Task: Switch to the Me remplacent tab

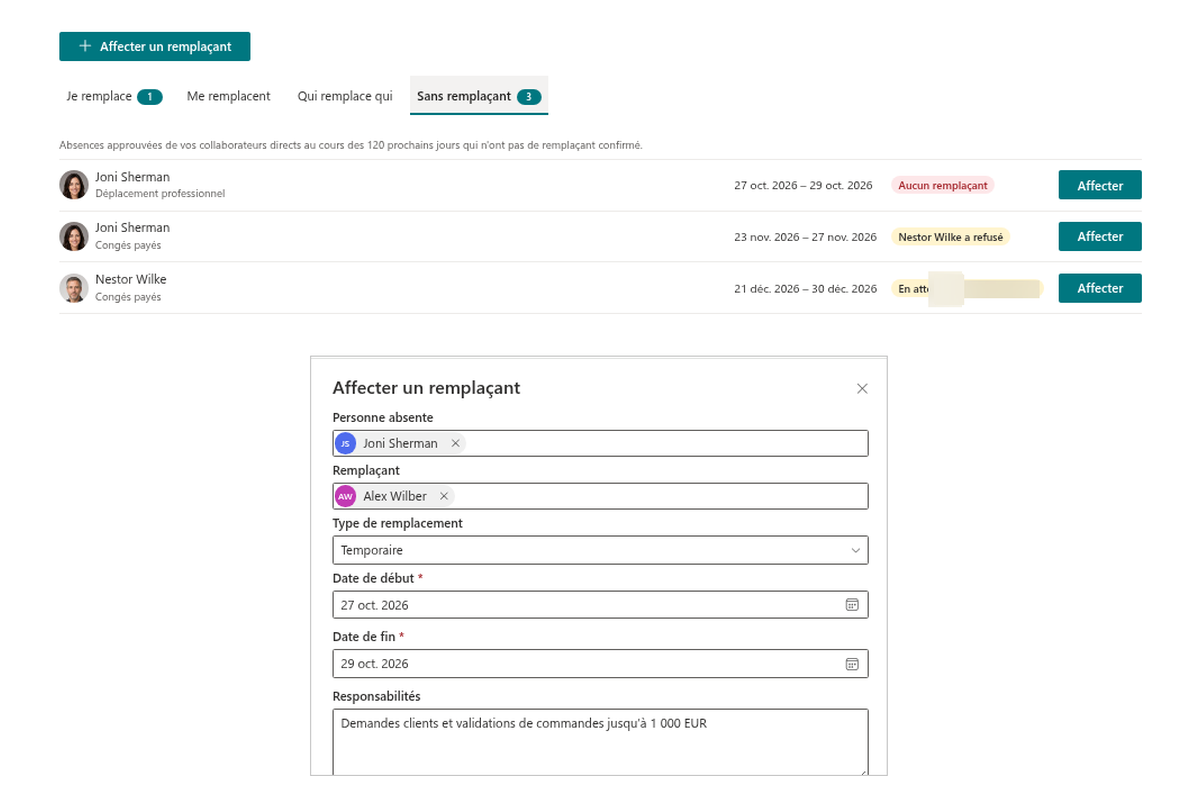Action: point(229,96)
